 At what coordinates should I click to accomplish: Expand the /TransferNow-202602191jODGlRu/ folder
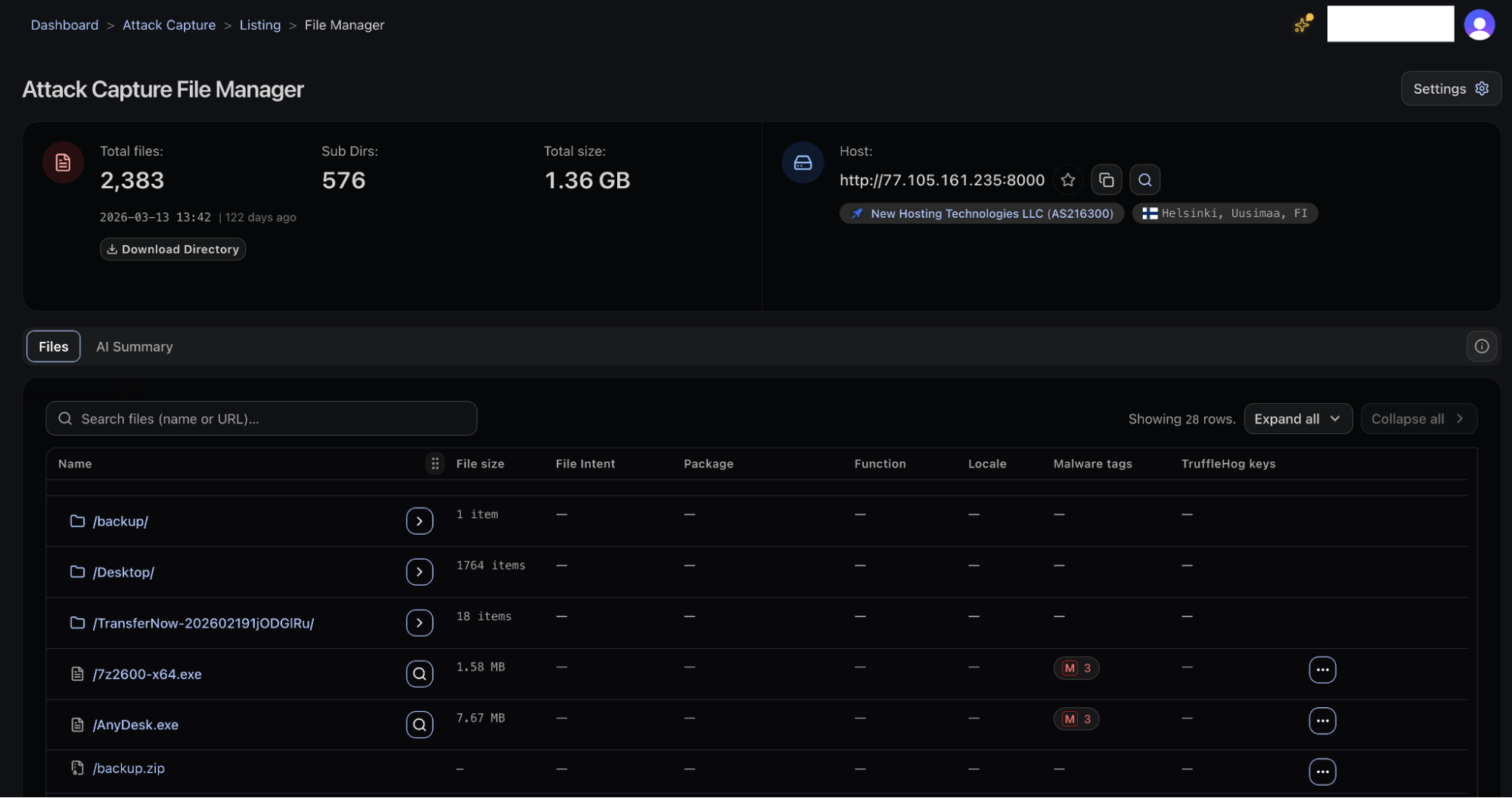point(419,623)
